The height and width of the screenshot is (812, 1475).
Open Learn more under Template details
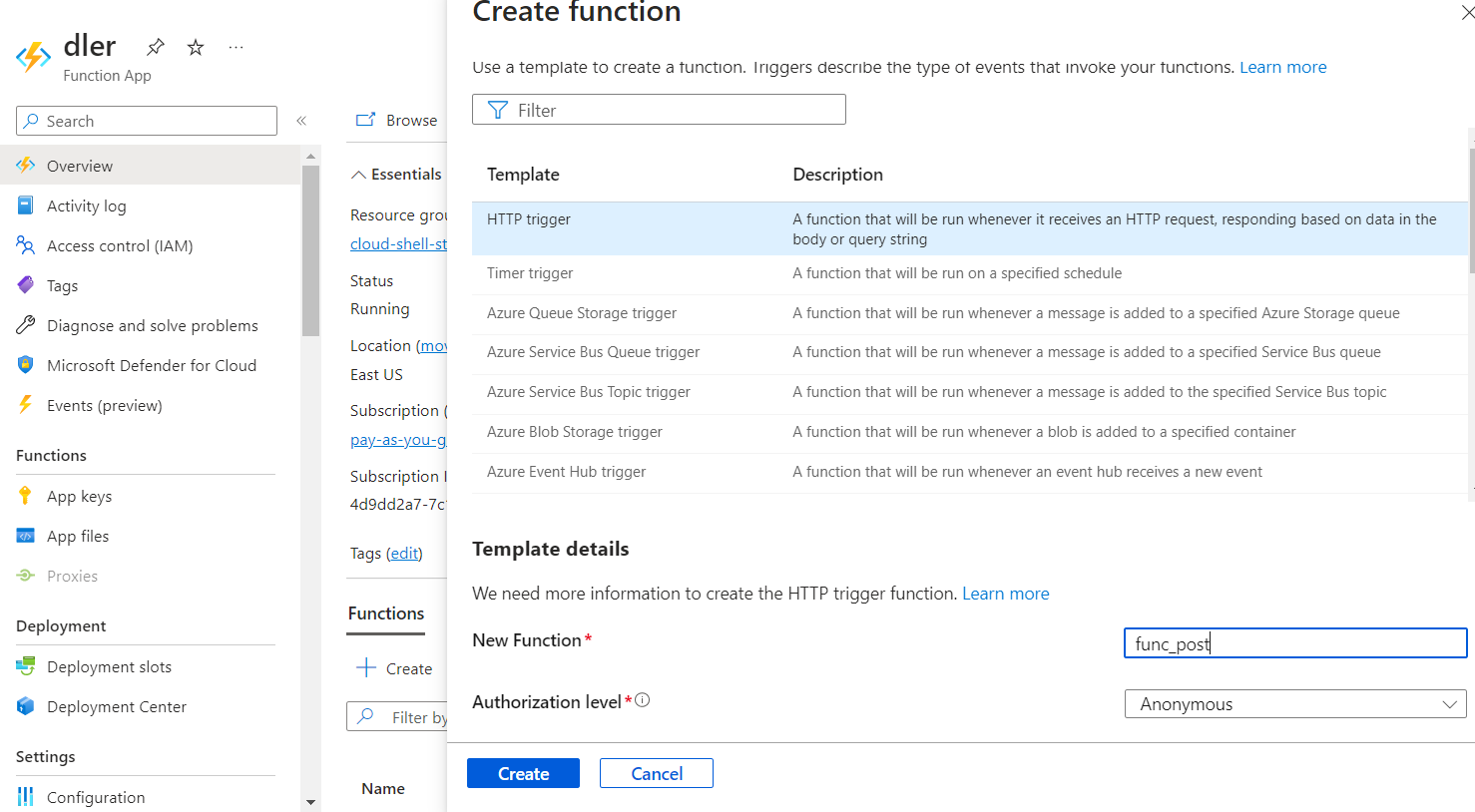coord(1006,594)
